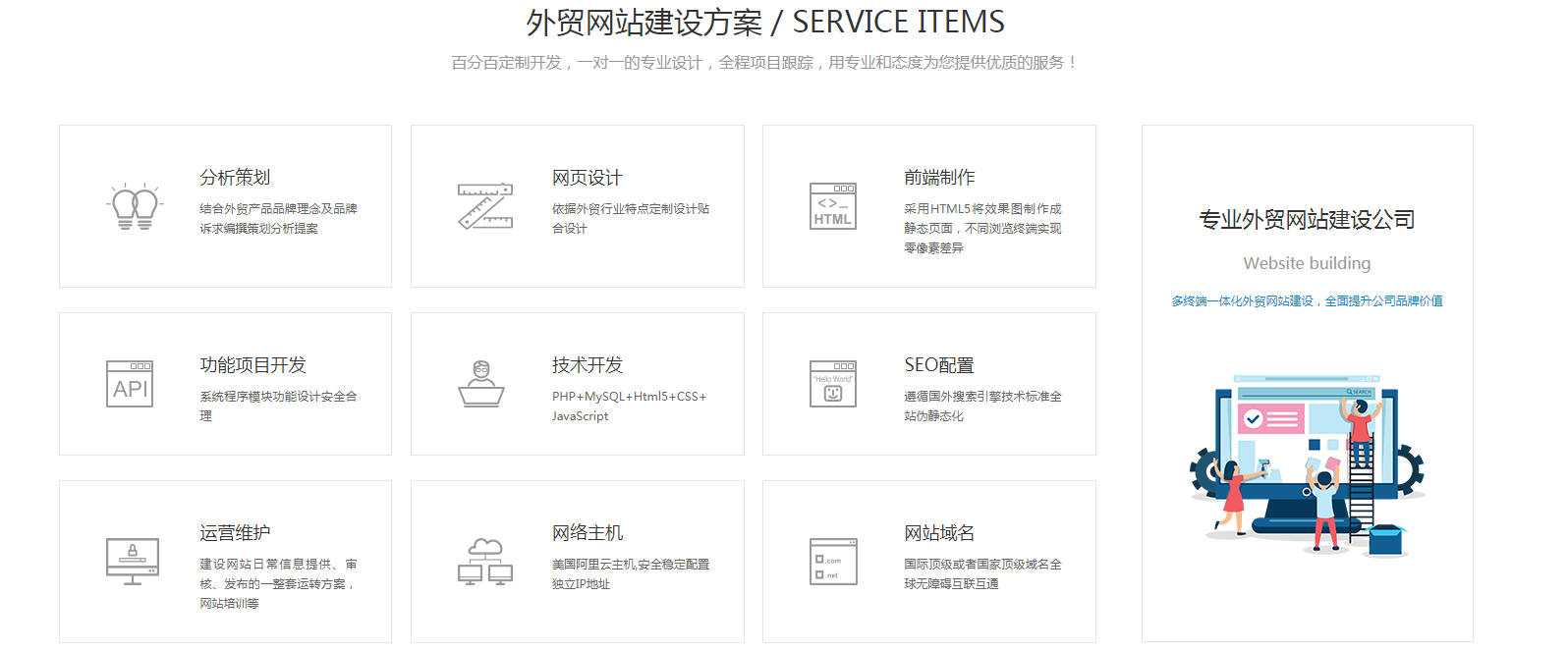Image resolution: width=1568 pixels, height=651 pixels.
Task: Open the 前端制作 service title
Action: click(x=939, y=178)
